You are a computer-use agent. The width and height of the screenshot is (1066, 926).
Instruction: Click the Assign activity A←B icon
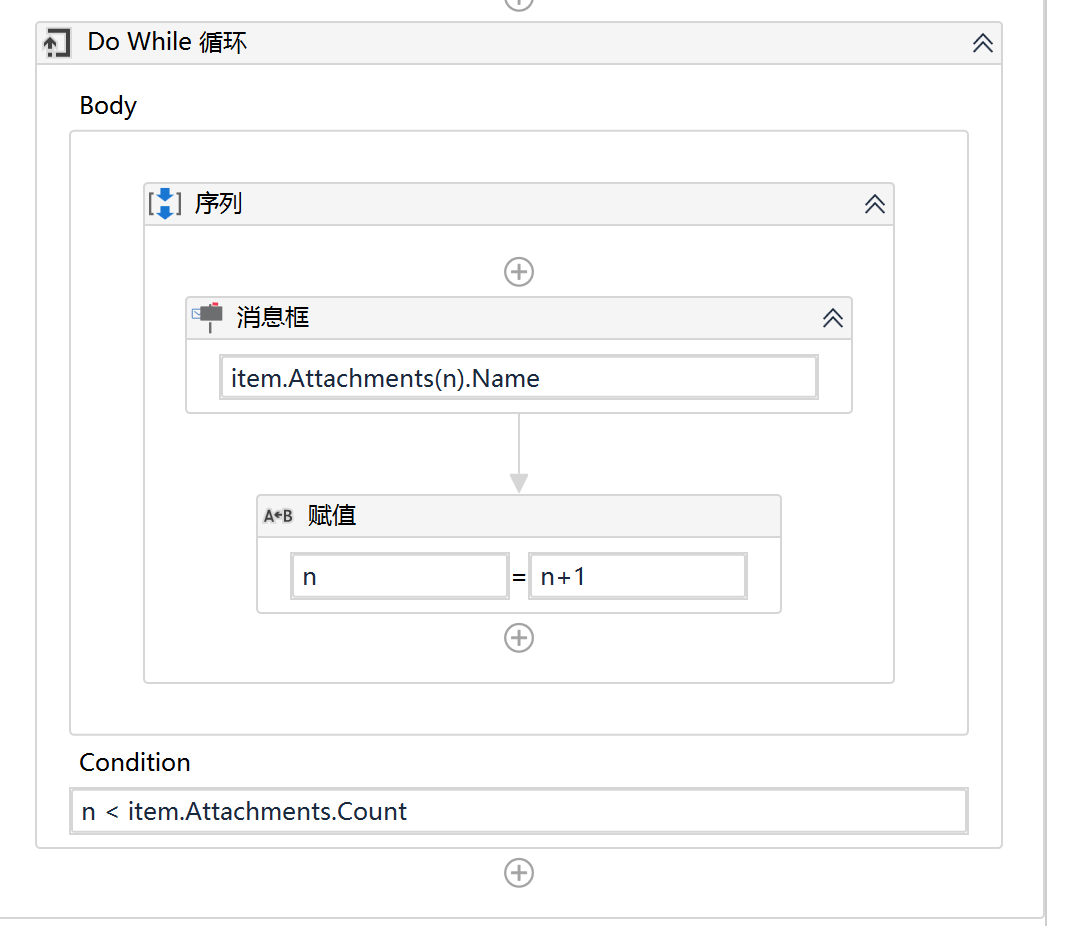coord(278,516)
